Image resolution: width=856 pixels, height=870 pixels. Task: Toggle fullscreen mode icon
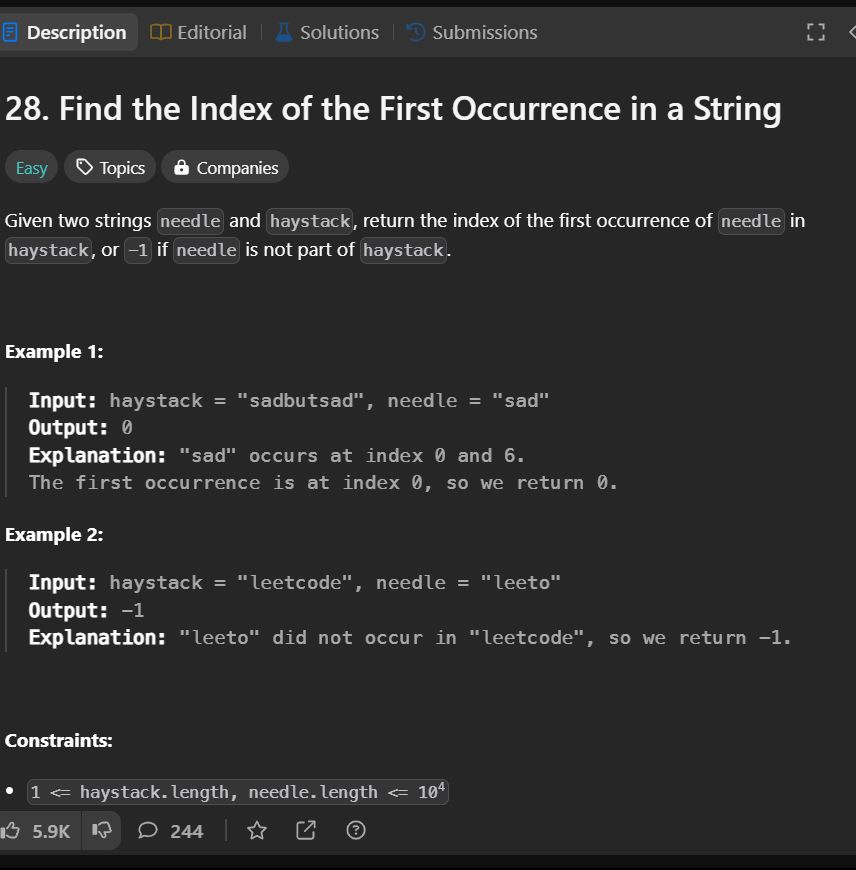coord(816,32)
